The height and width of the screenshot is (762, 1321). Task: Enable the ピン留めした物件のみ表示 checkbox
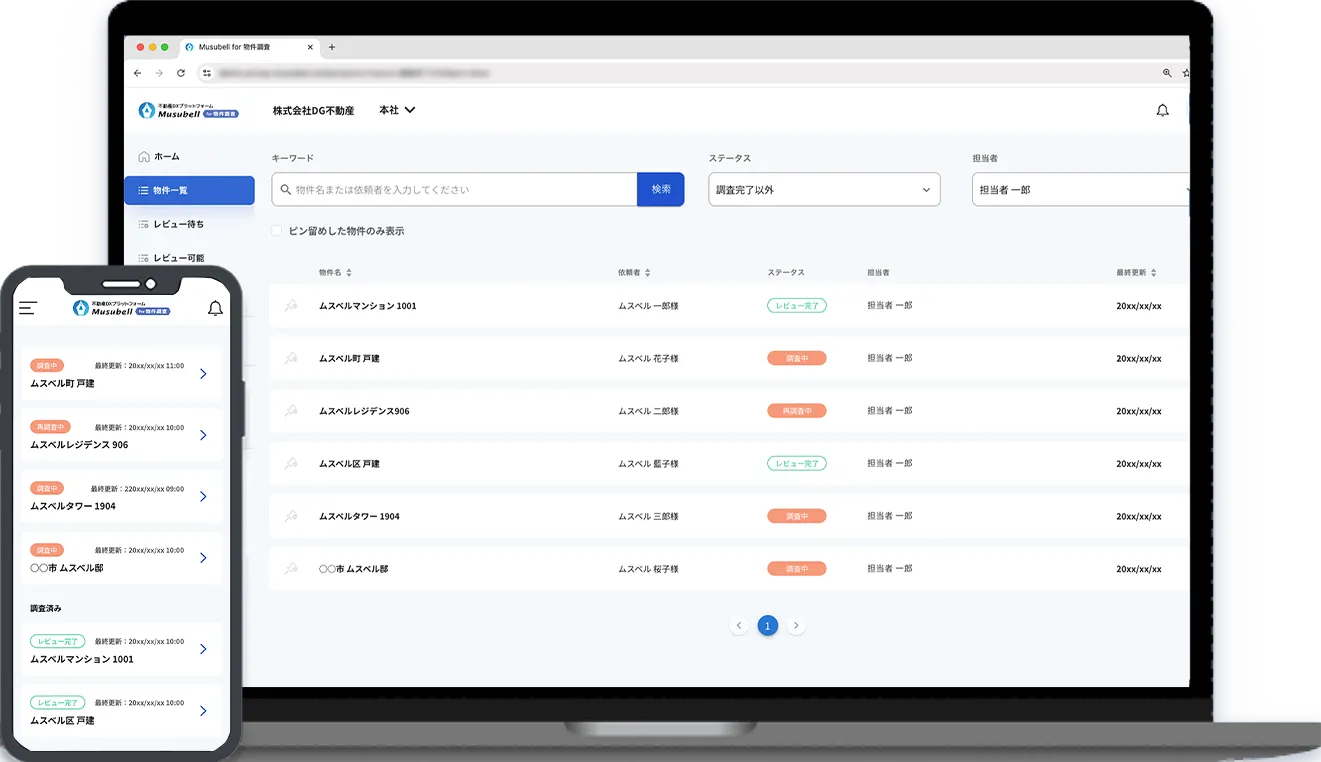coord(276,230)
